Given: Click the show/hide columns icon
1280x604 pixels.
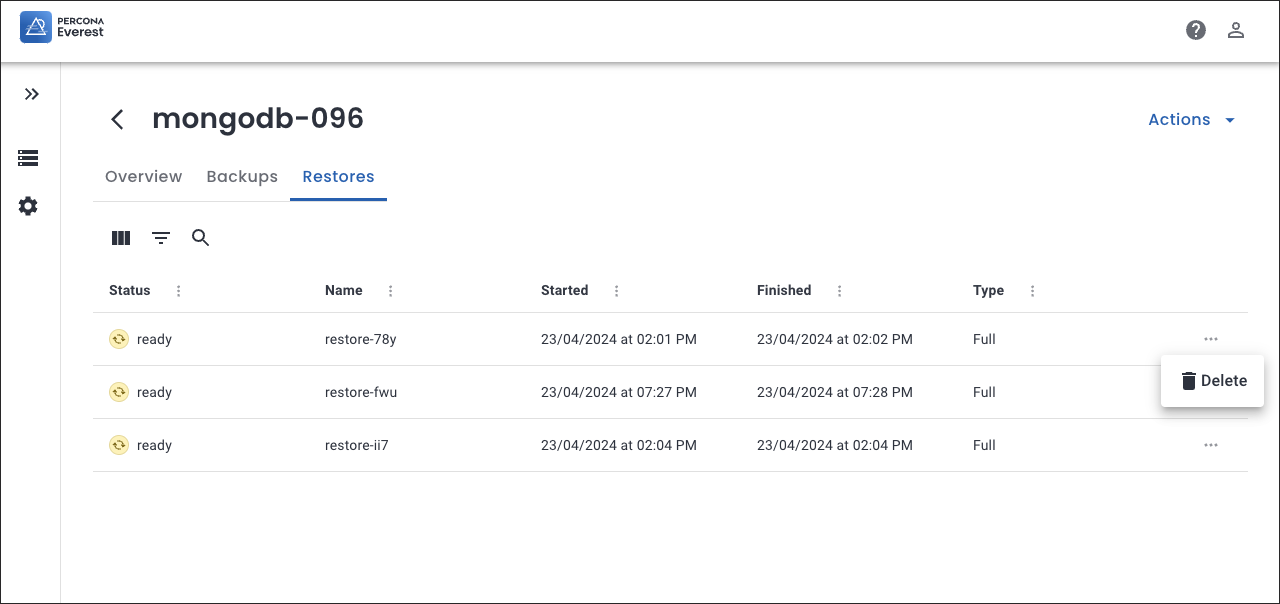Looking at the screenshot, I should coord(121,238).
